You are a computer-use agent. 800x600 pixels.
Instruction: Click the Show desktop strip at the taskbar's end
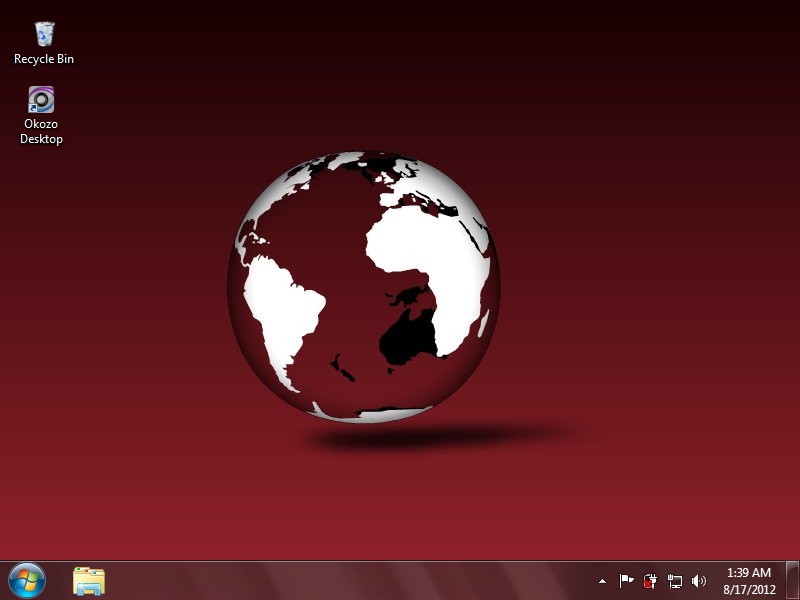click(792, 581)
